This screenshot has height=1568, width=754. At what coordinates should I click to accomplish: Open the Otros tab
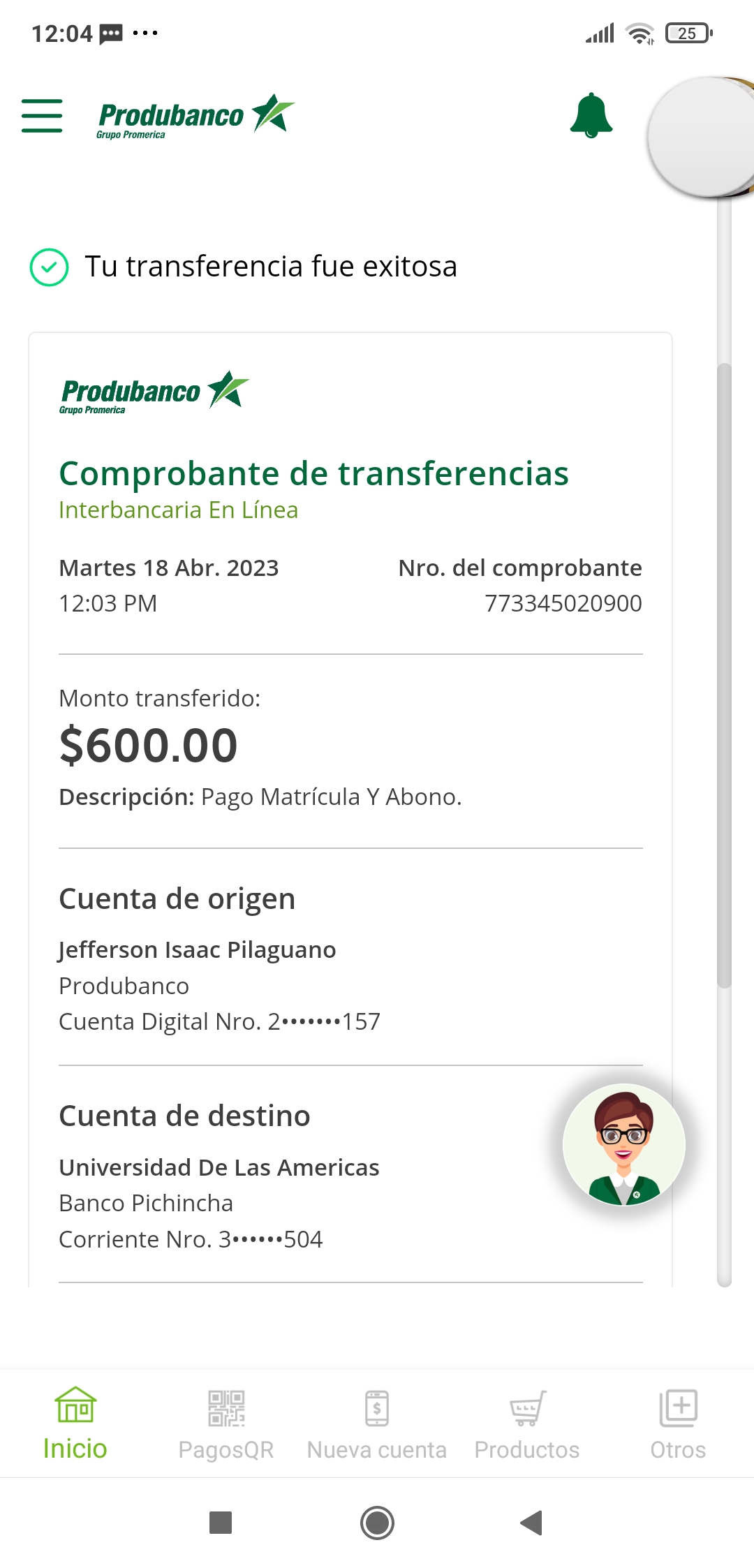point(678,1423)
